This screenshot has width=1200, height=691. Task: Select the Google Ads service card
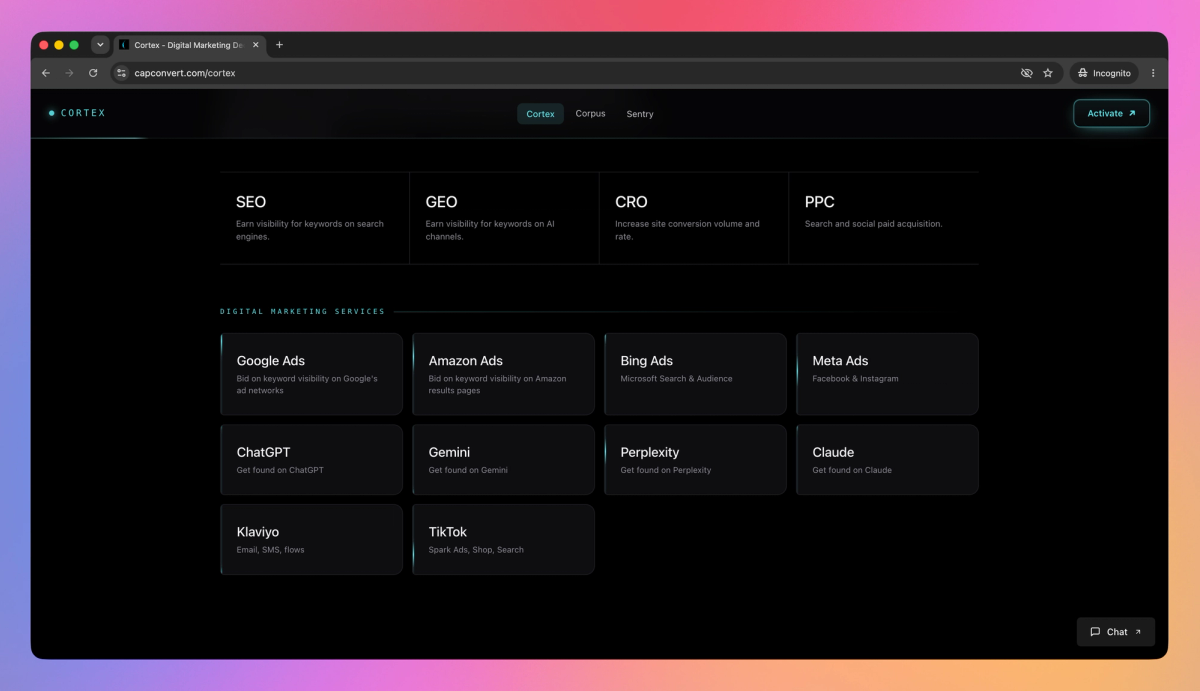(311, 374)
